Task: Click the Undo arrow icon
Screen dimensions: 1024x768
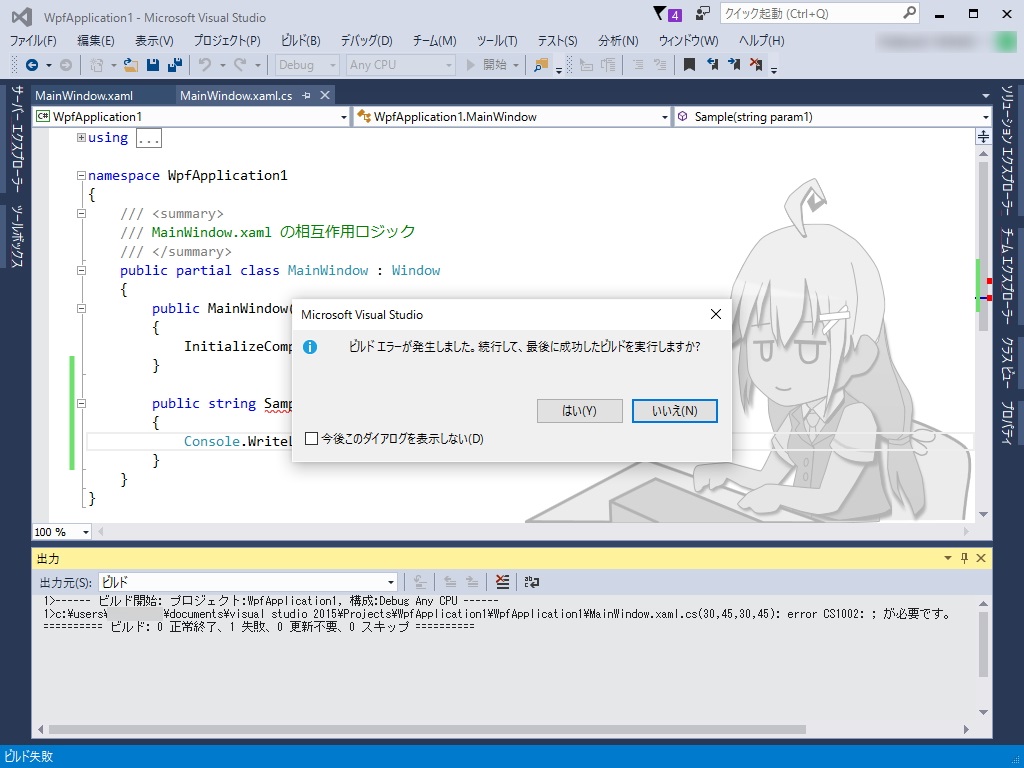Action: [x=205, y=65]
